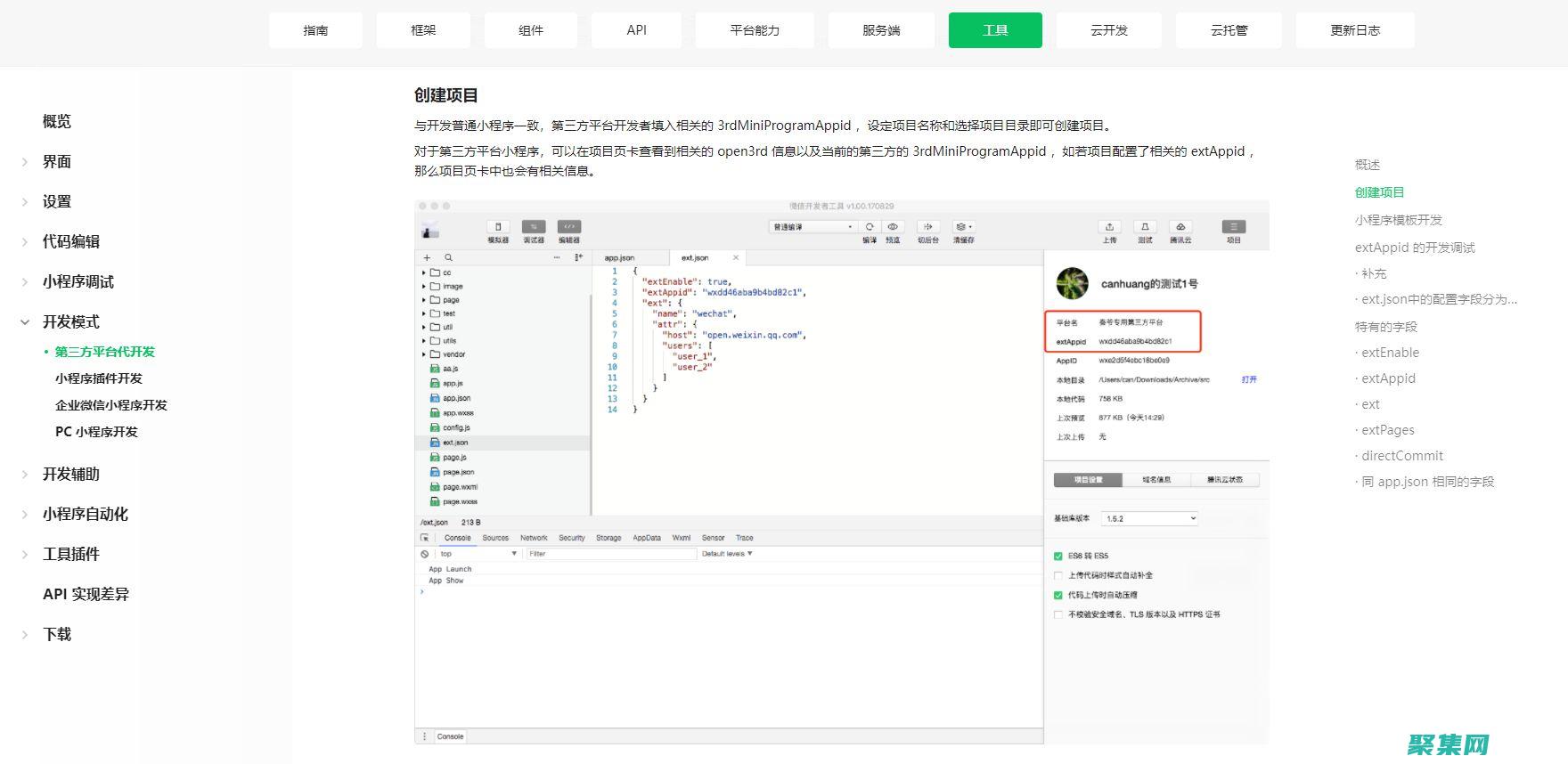
Task: Jump to extPages in page outline
Action: click(1388, 430)
